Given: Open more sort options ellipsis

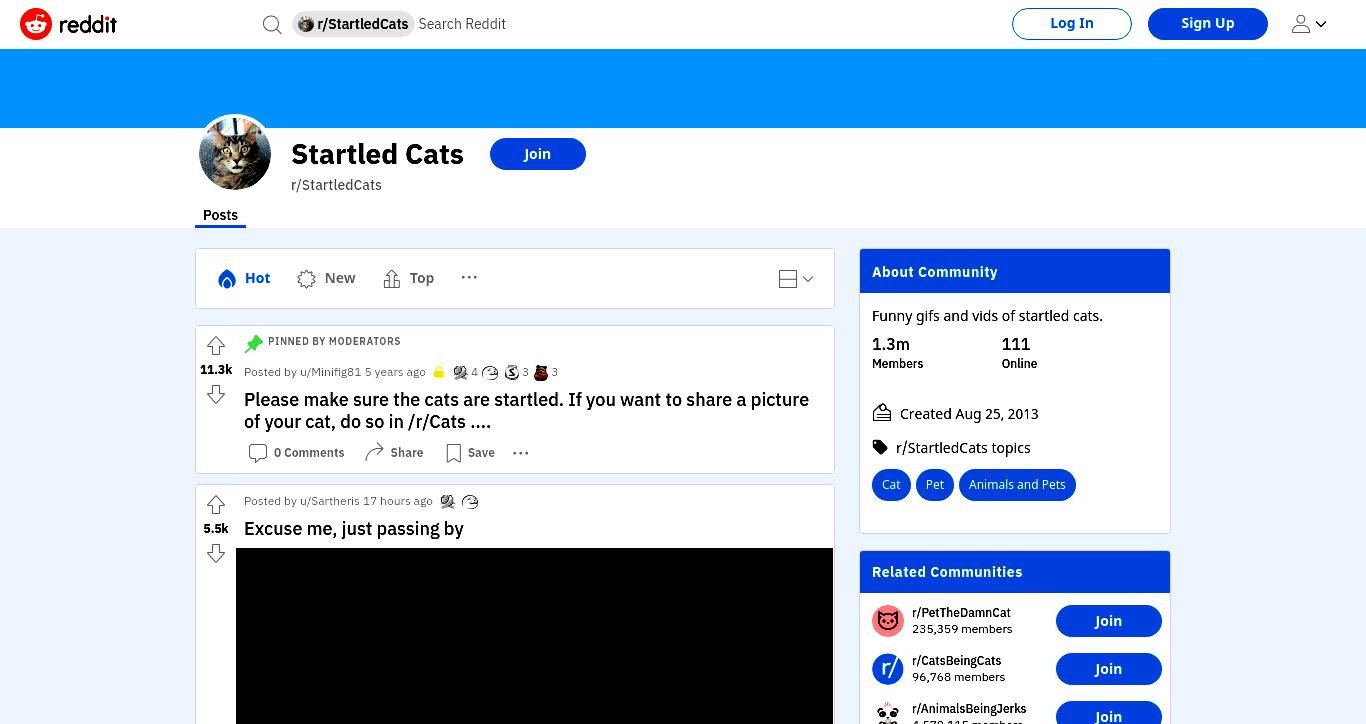Looking at the screenshot, I should (x=469, y=278).
